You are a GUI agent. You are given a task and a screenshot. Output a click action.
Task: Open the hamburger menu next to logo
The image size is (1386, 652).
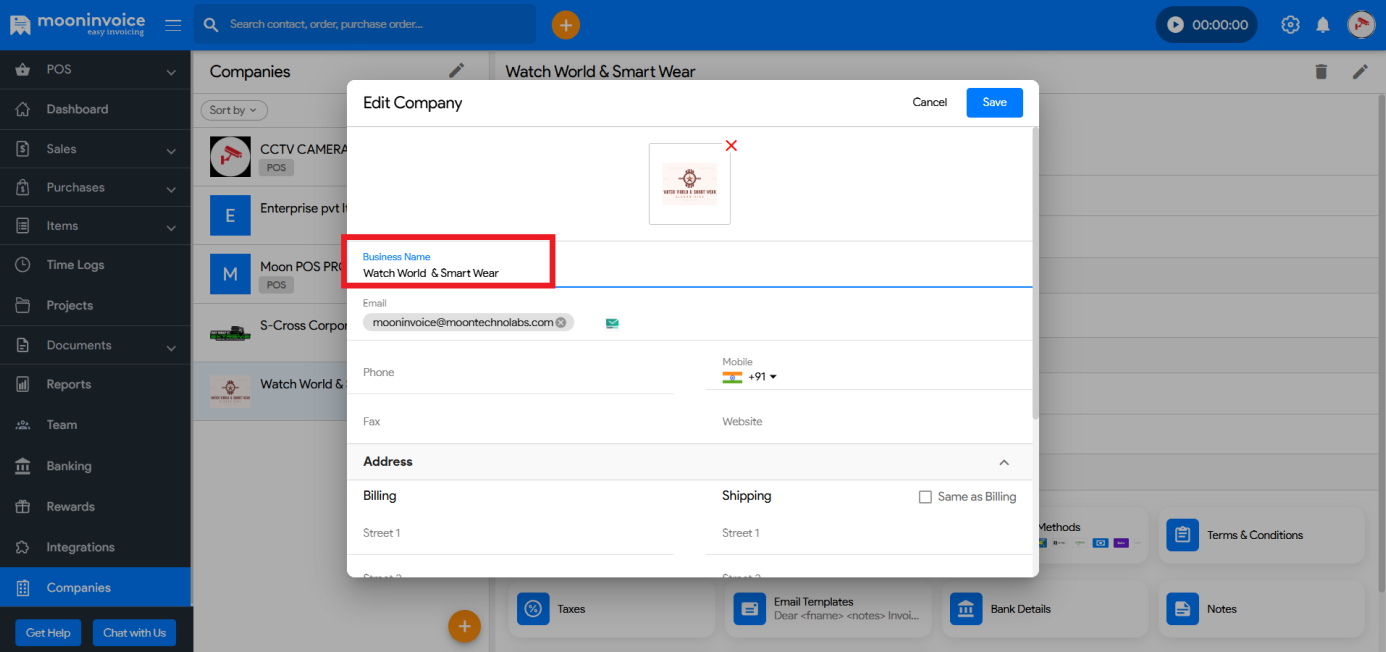click(173, 25)
